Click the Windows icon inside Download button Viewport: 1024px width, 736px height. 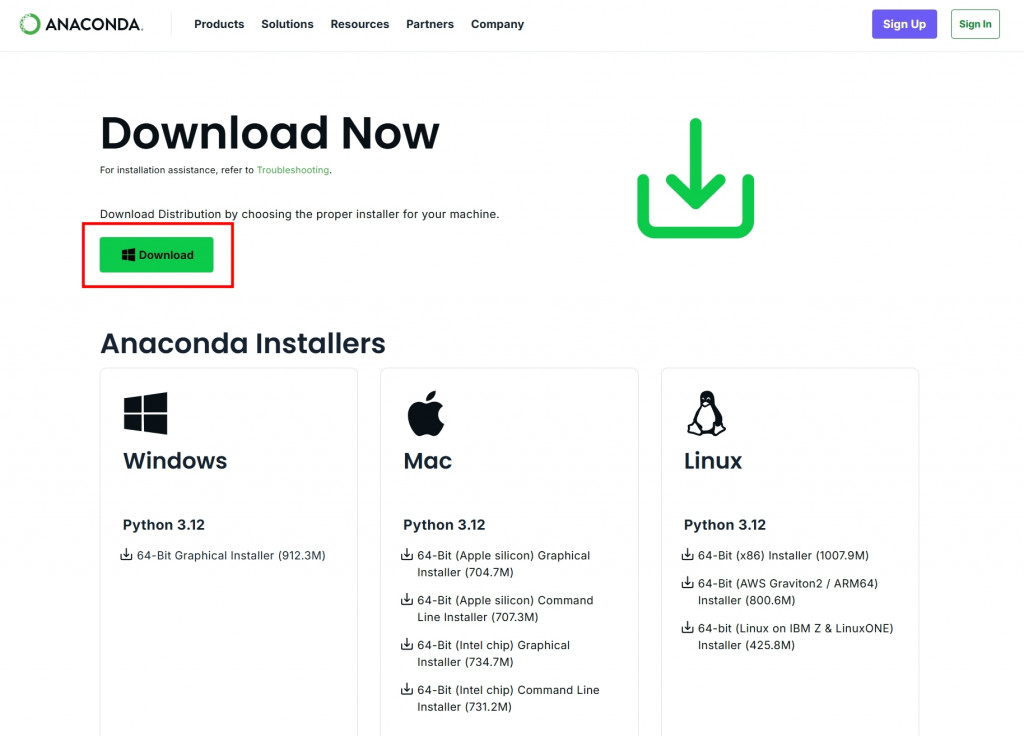[x=128, y=255]
